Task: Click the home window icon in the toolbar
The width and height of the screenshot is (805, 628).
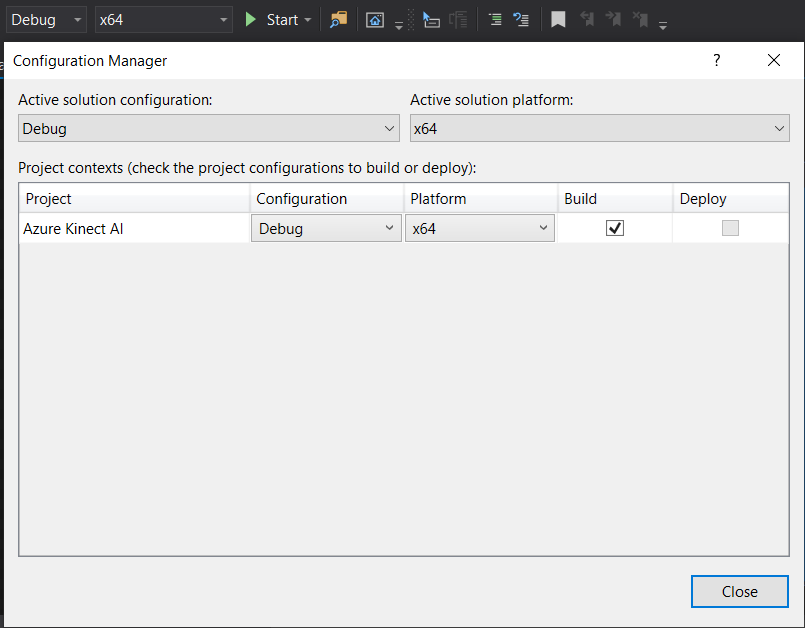Action: [x=375, y=20]
